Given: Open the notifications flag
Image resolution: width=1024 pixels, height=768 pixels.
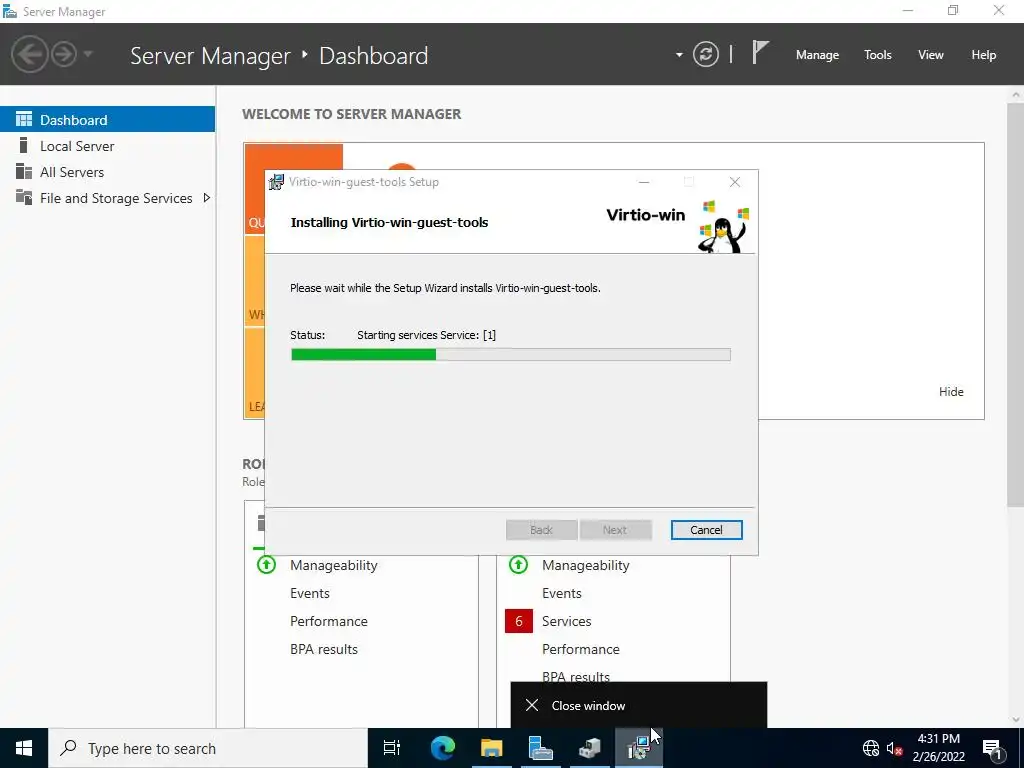Looking at the screenshot, I should tap(760, 53).
